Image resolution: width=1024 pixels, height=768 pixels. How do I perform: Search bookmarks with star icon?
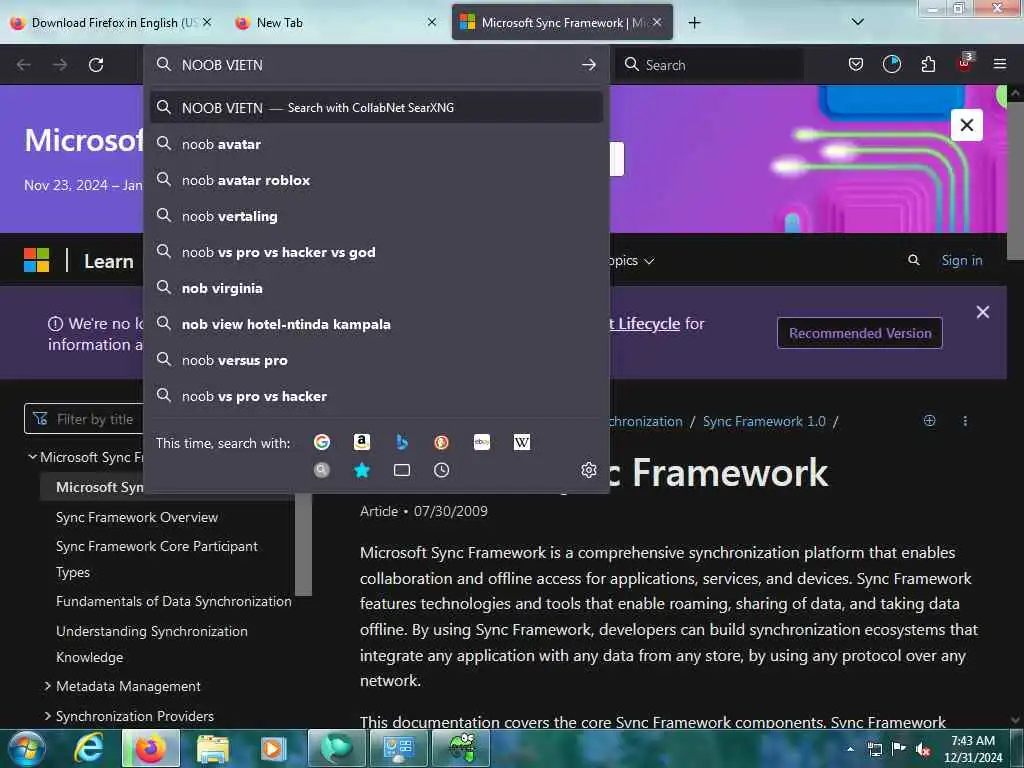362,470
